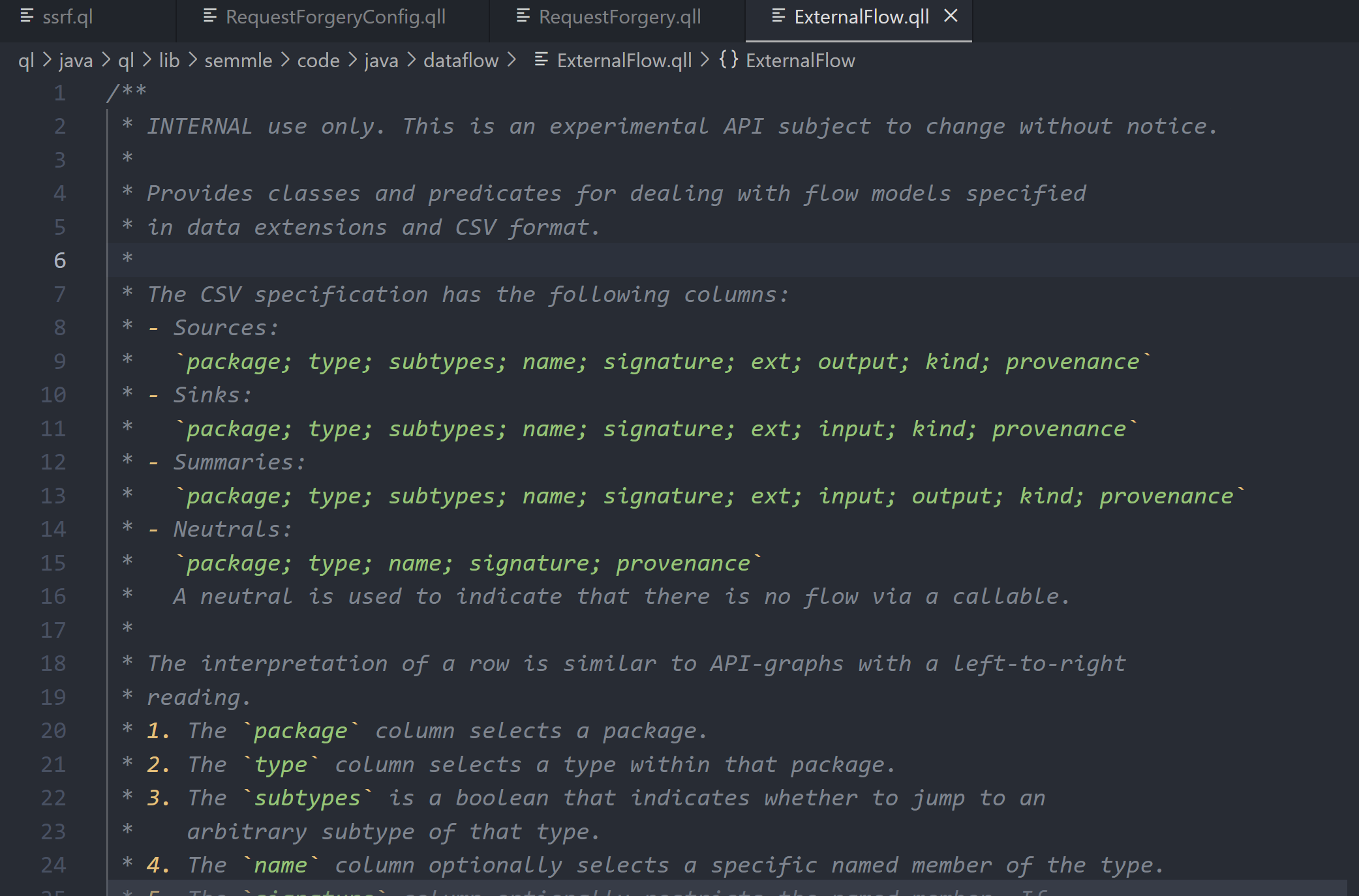Close the ExternalFlow.qll tab
The height and width of the screenshot is (896, 1359).
coord(951,16)
